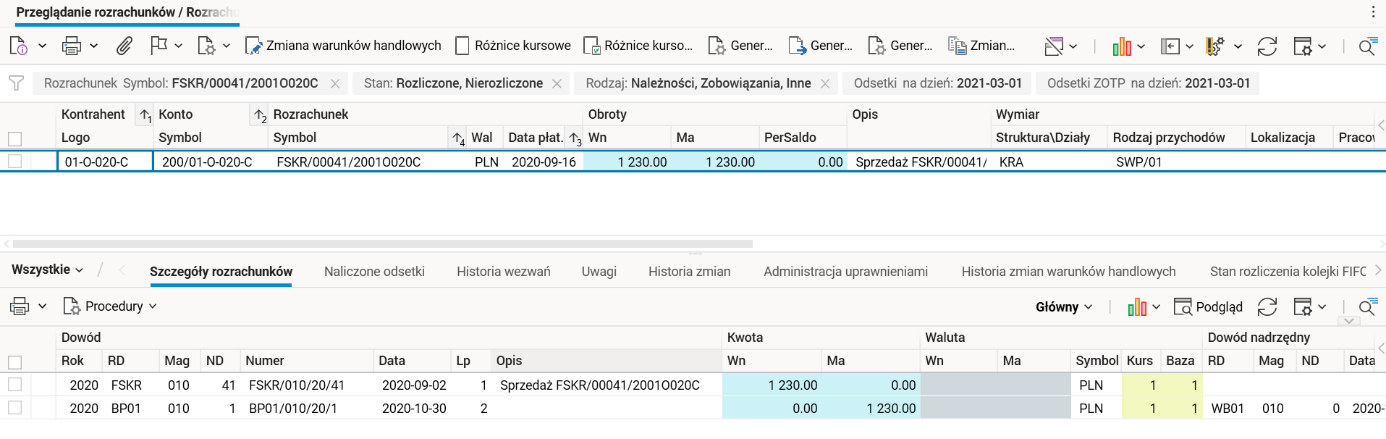The width and height of the screenshot is (1386, 439).
Task: Refresh the upper rozrachunki list
Action: pyautogui.click(x=1268, y=46)
